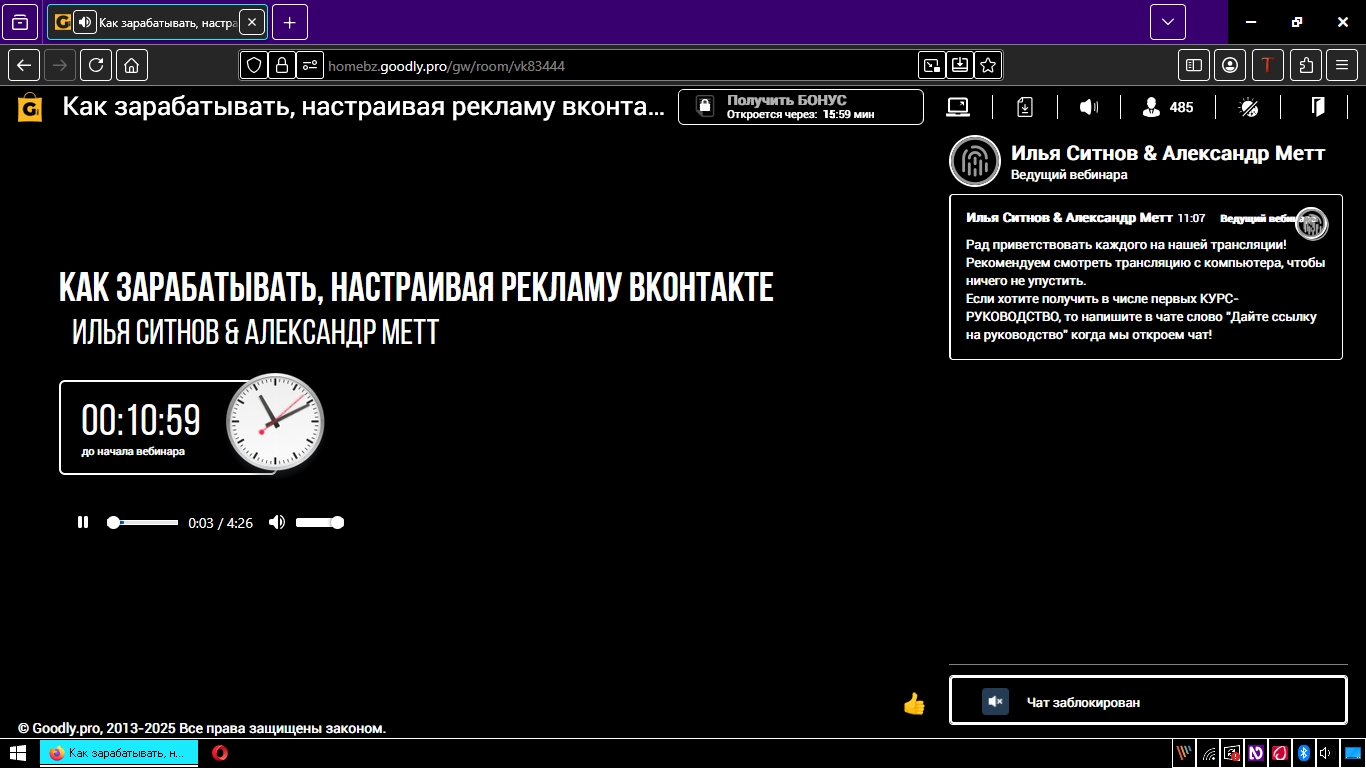Click the Получить БОНУС button
Viewport: 1366px width, 768px height.
800,107
